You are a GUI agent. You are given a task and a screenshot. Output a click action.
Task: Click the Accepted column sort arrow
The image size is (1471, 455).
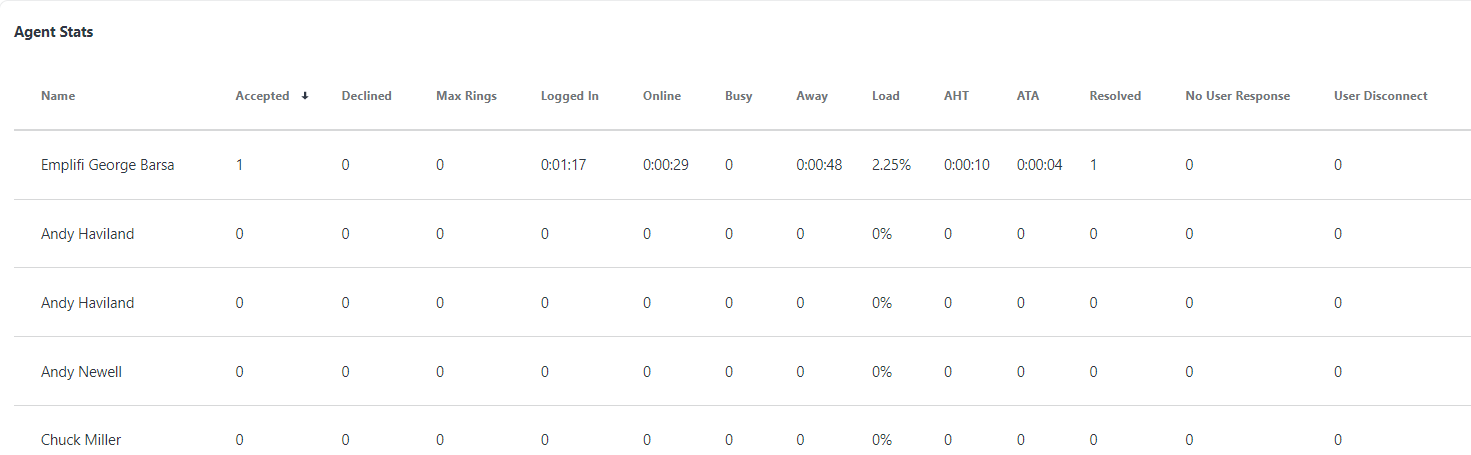[x=304, y=96]
